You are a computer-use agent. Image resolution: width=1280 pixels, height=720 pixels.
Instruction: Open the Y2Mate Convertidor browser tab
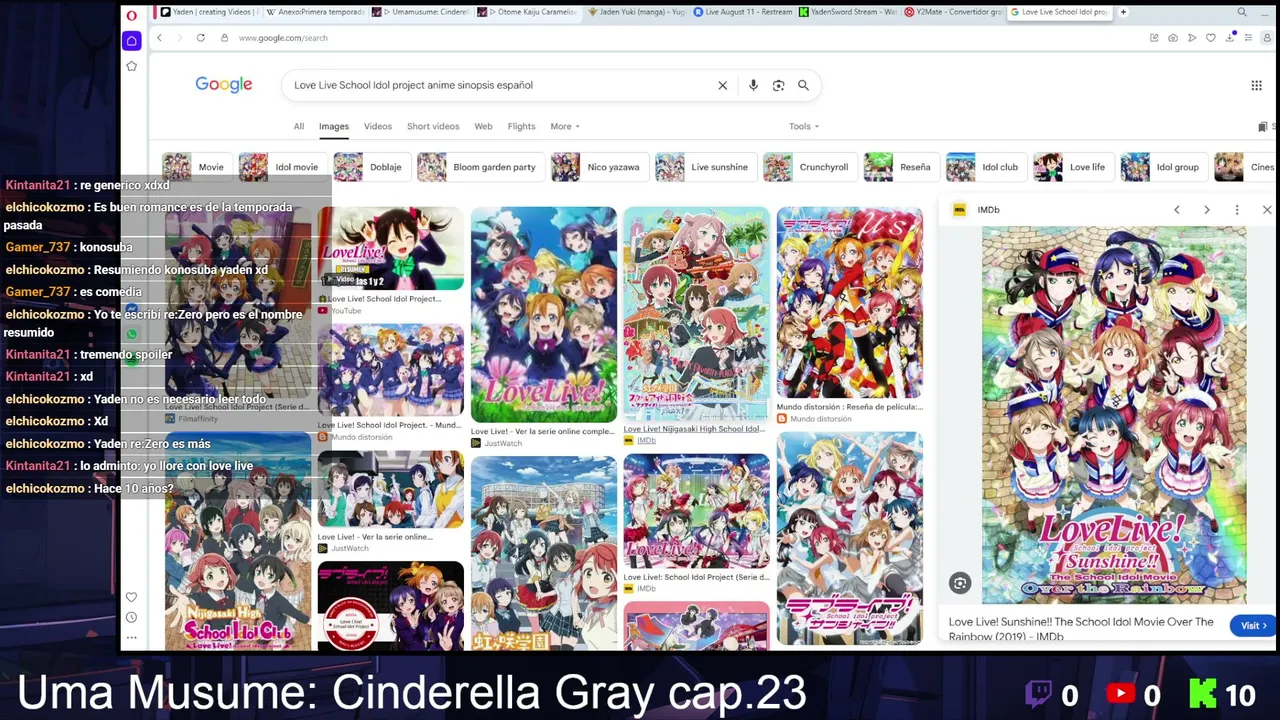tap(953, 12)
